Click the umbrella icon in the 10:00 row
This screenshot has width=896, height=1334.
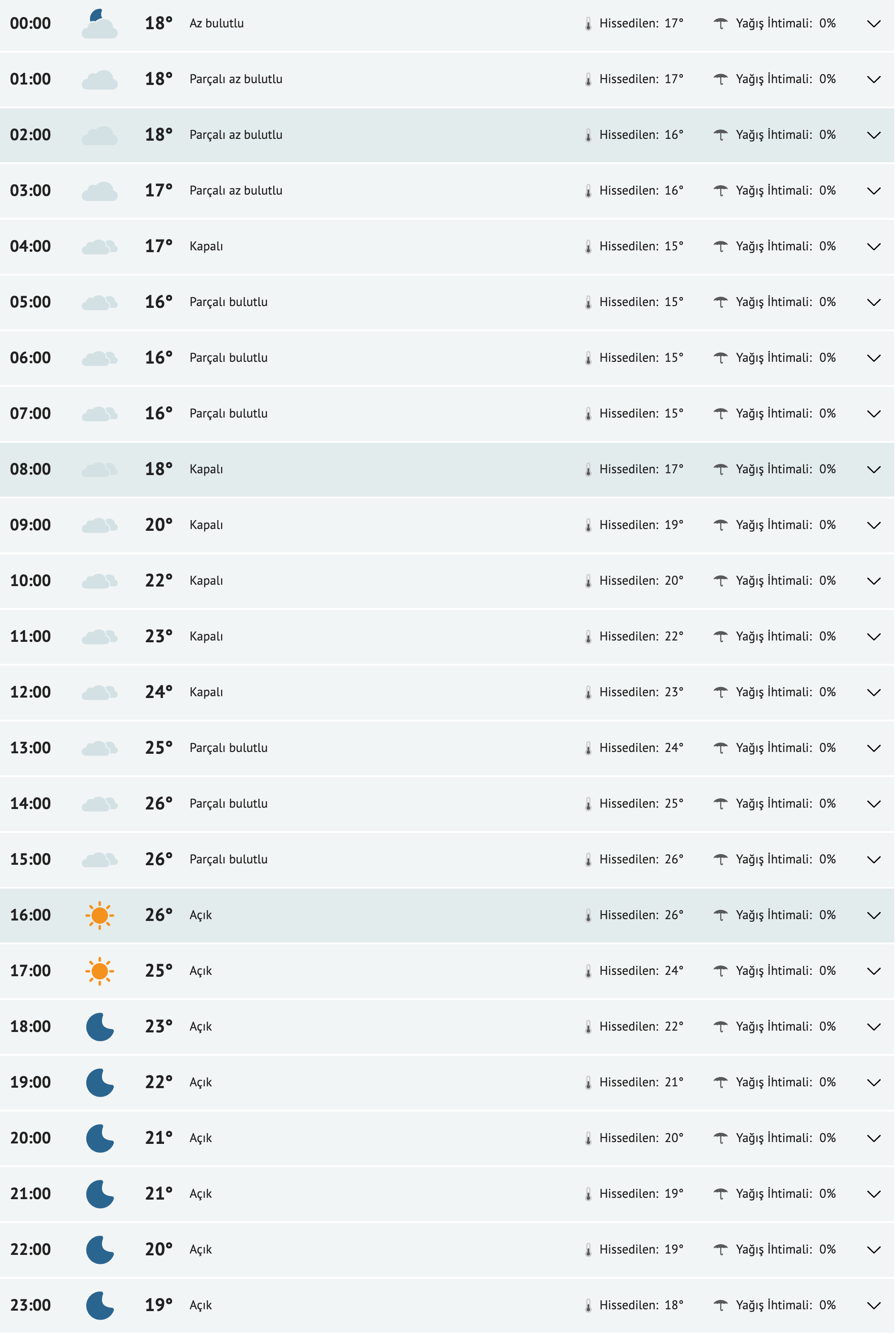[721, 581]
